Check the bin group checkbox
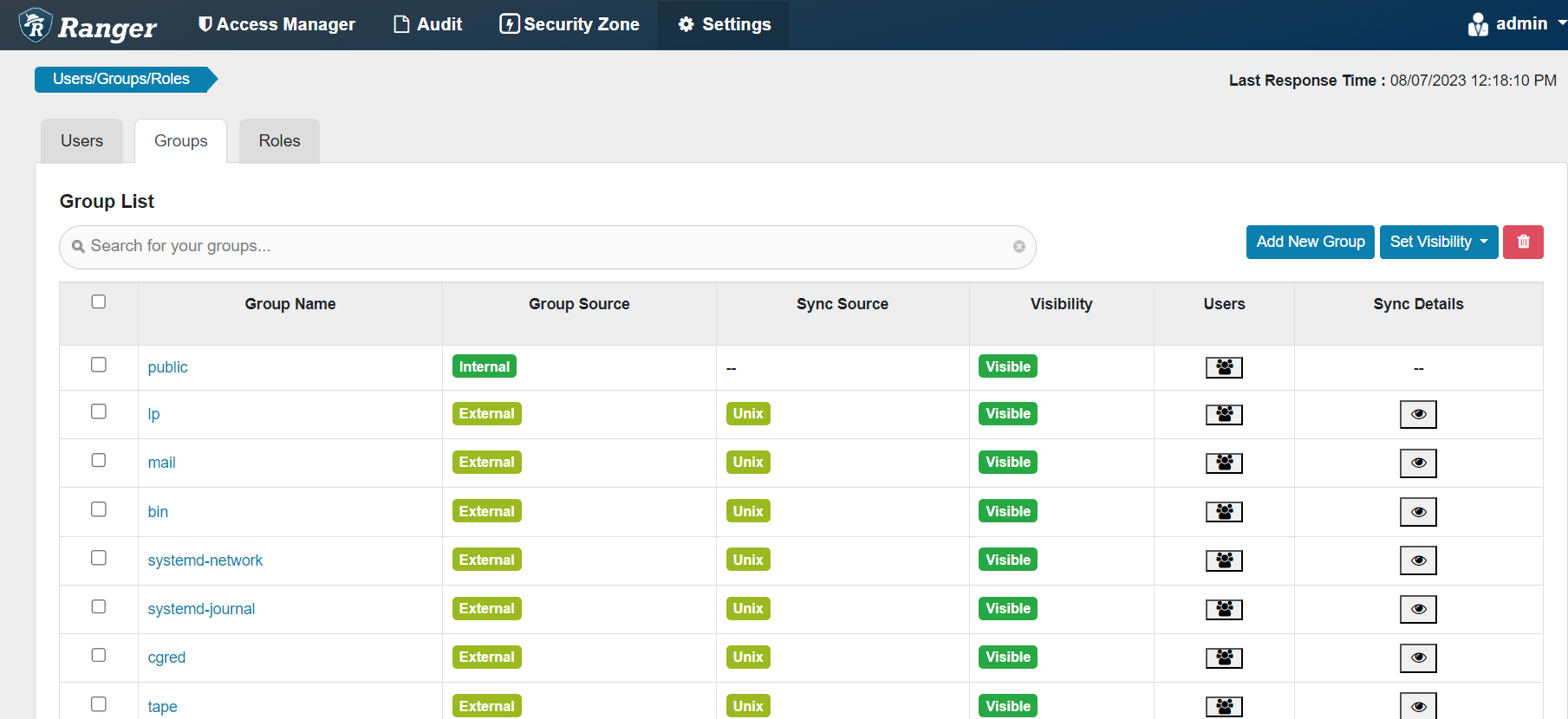Screen dimensions: 1568x719 pos(99,509)
